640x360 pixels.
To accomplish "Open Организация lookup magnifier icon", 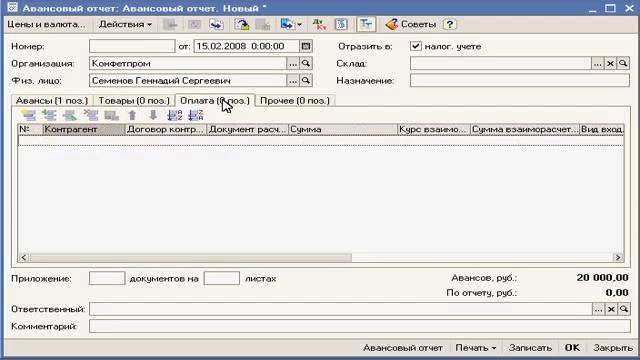I will 306,63.
